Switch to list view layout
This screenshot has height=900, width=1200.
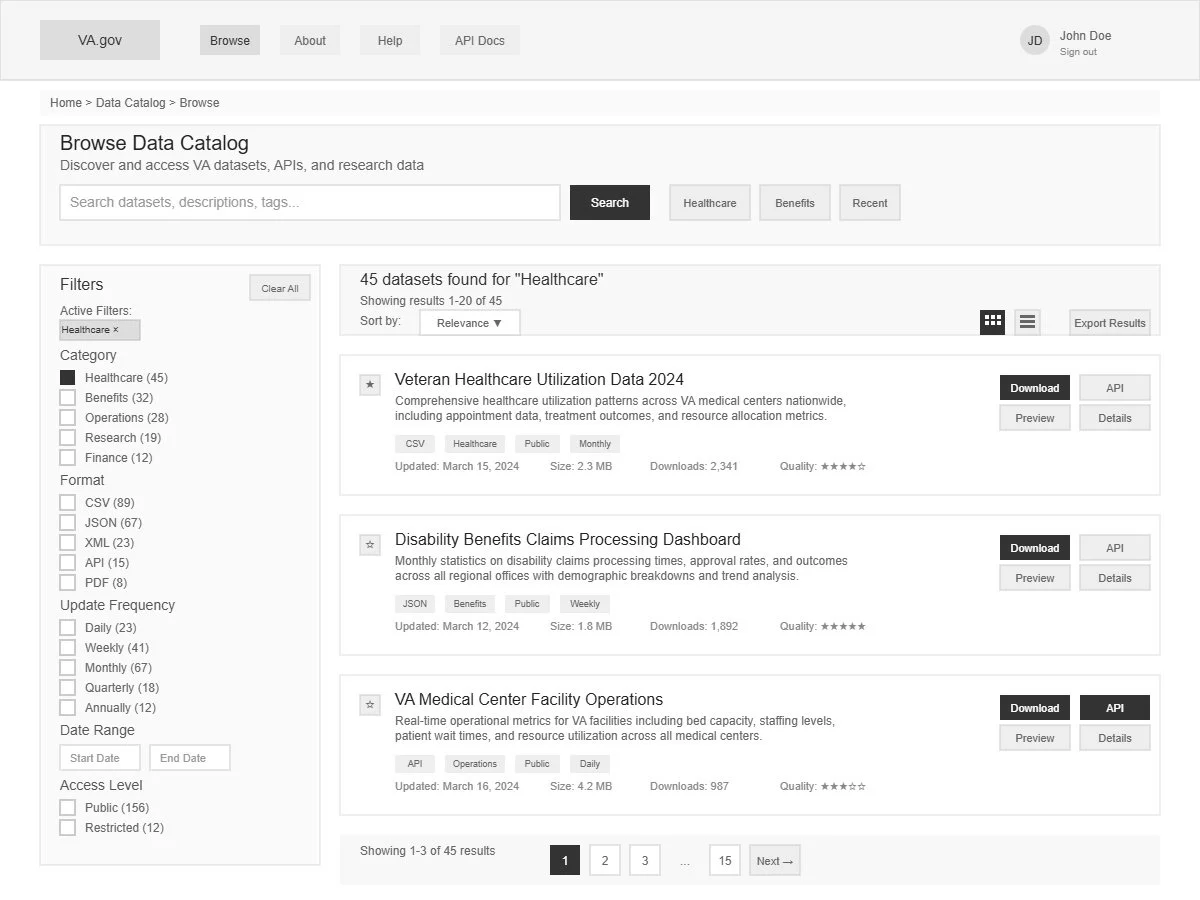[x=1027, y=322]
